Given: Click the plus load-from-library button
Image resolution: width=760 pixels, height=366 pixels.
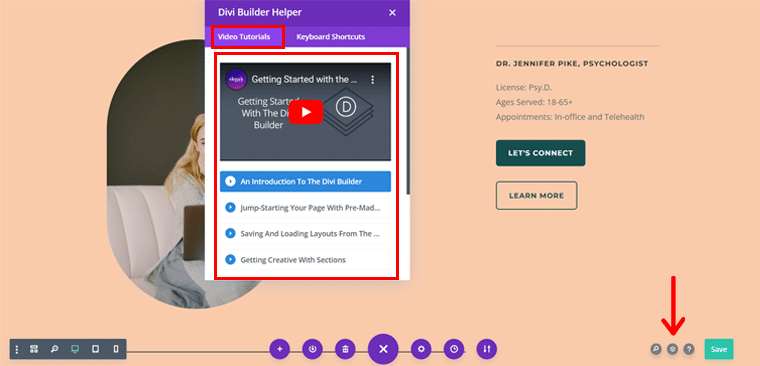Looking at the screenshot, I should click(x=280, y=349).
